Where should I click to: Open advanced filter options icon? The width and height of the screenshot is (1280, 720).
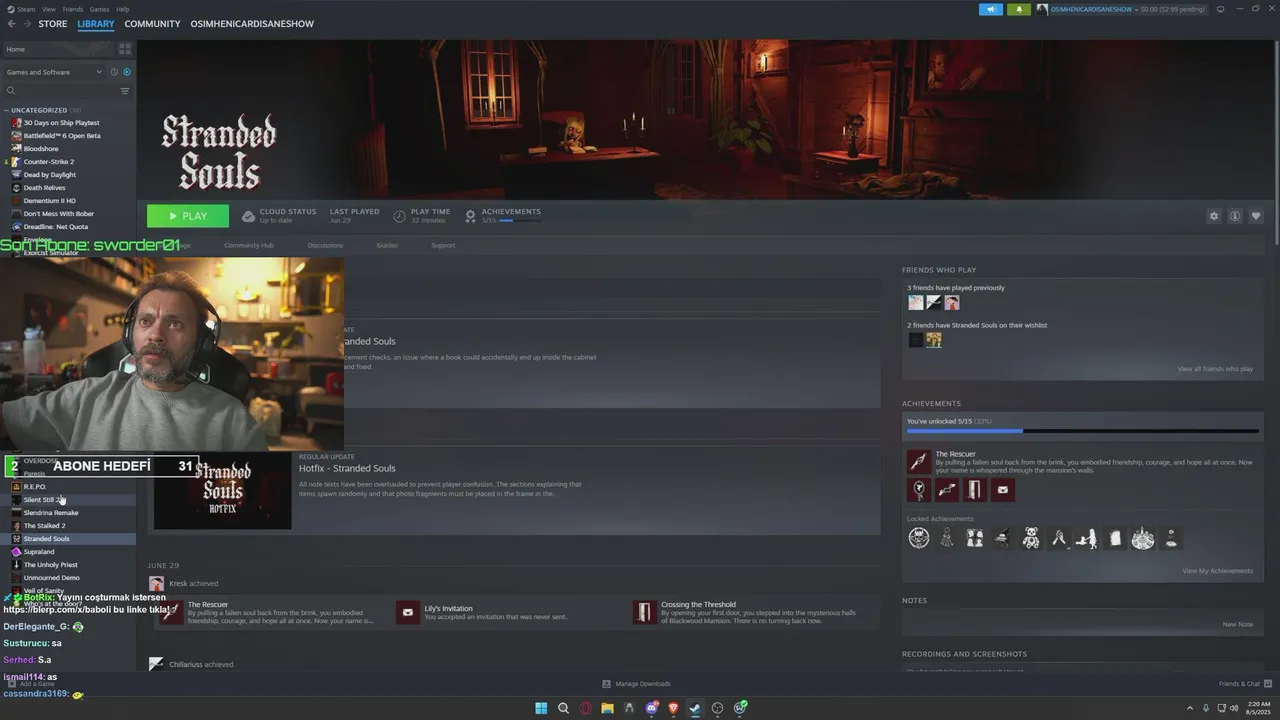(125, 91)
